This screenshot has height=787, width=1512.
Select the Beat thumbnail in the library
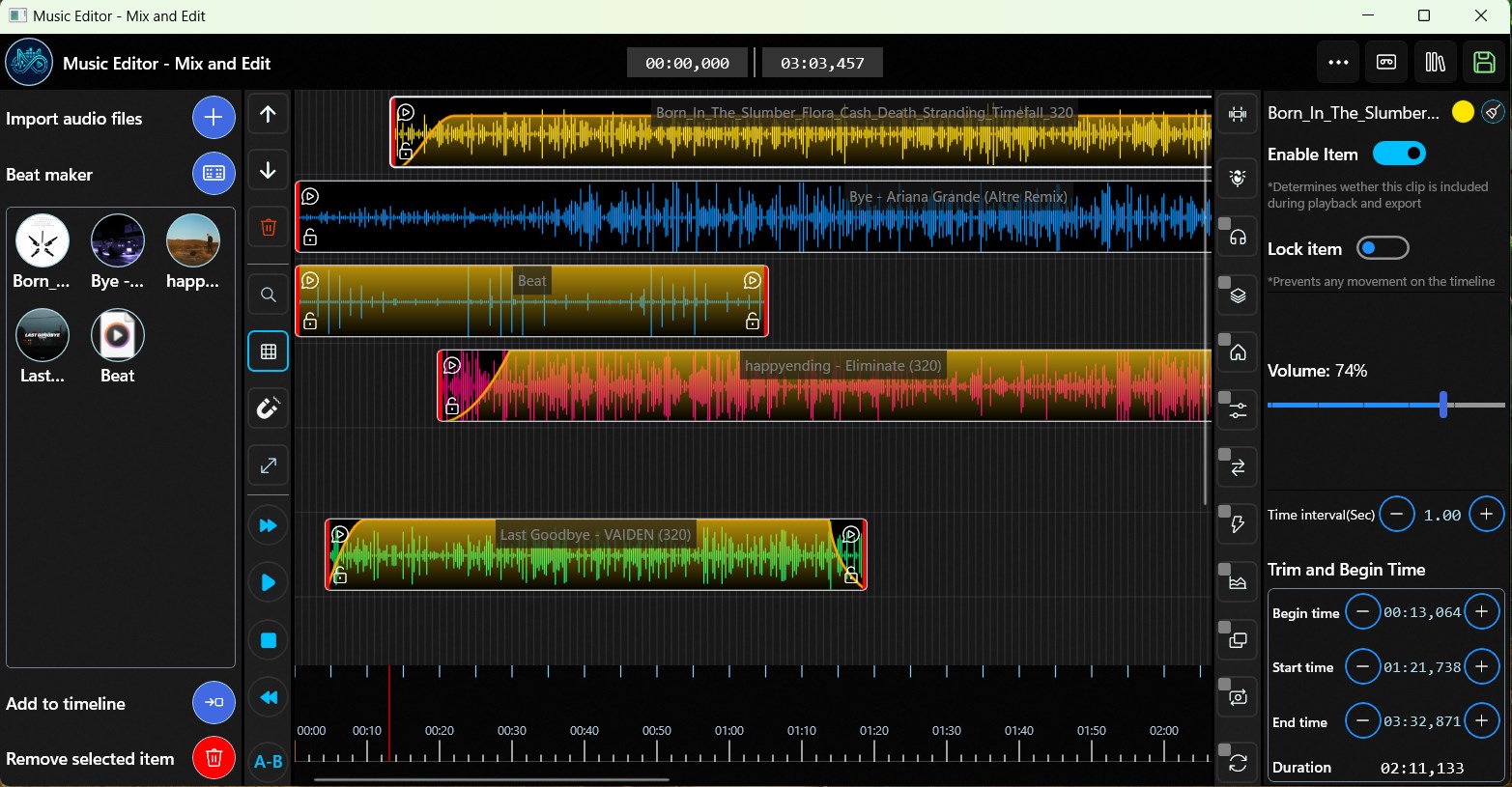[x=117, y=334]
